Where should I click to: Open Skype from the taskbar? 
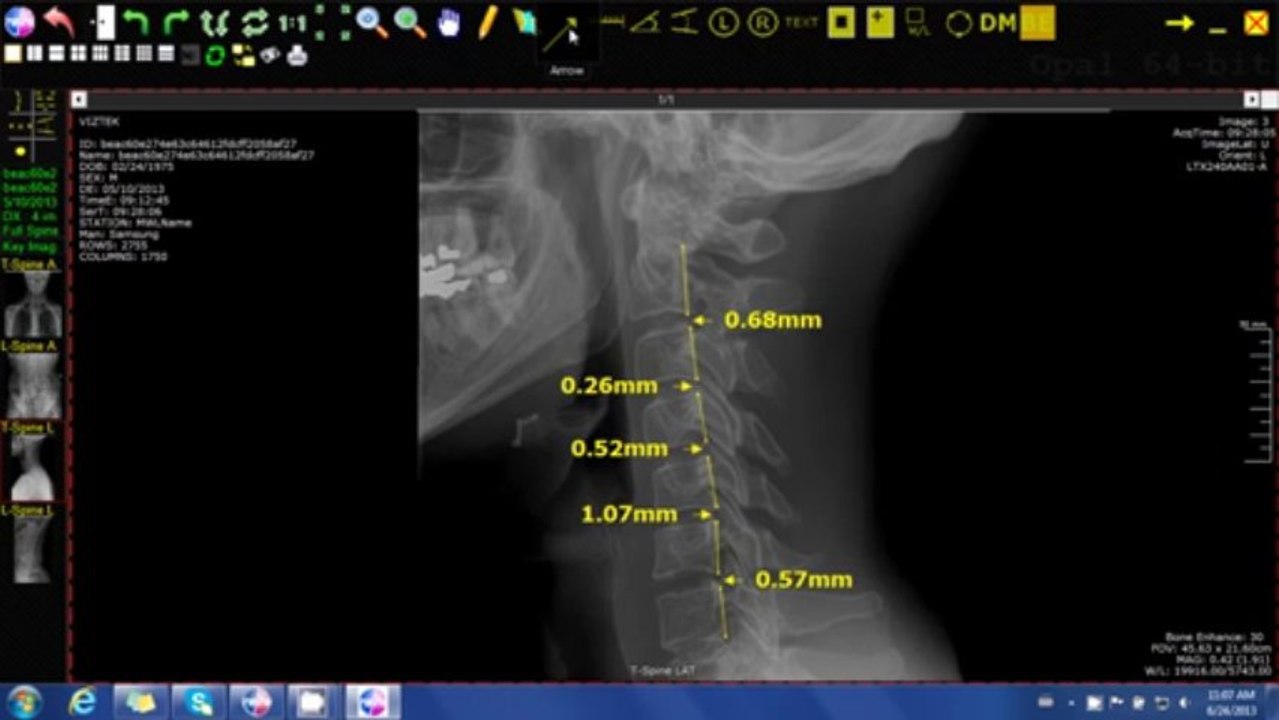coord(199,702)
